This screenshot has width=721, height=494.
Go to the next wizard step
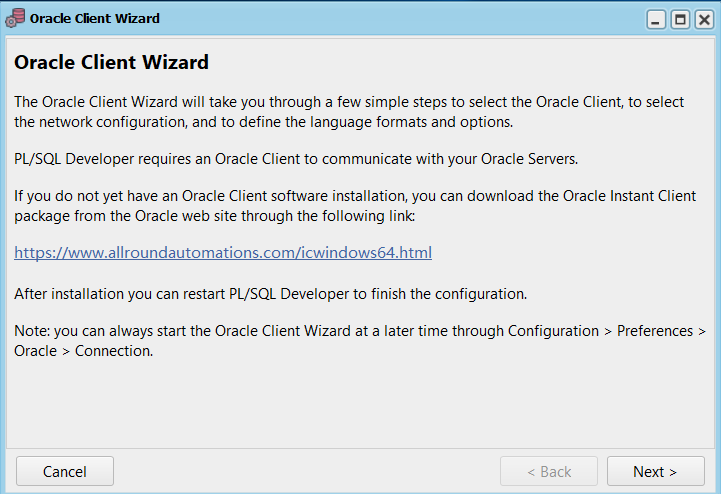point(656,471)
